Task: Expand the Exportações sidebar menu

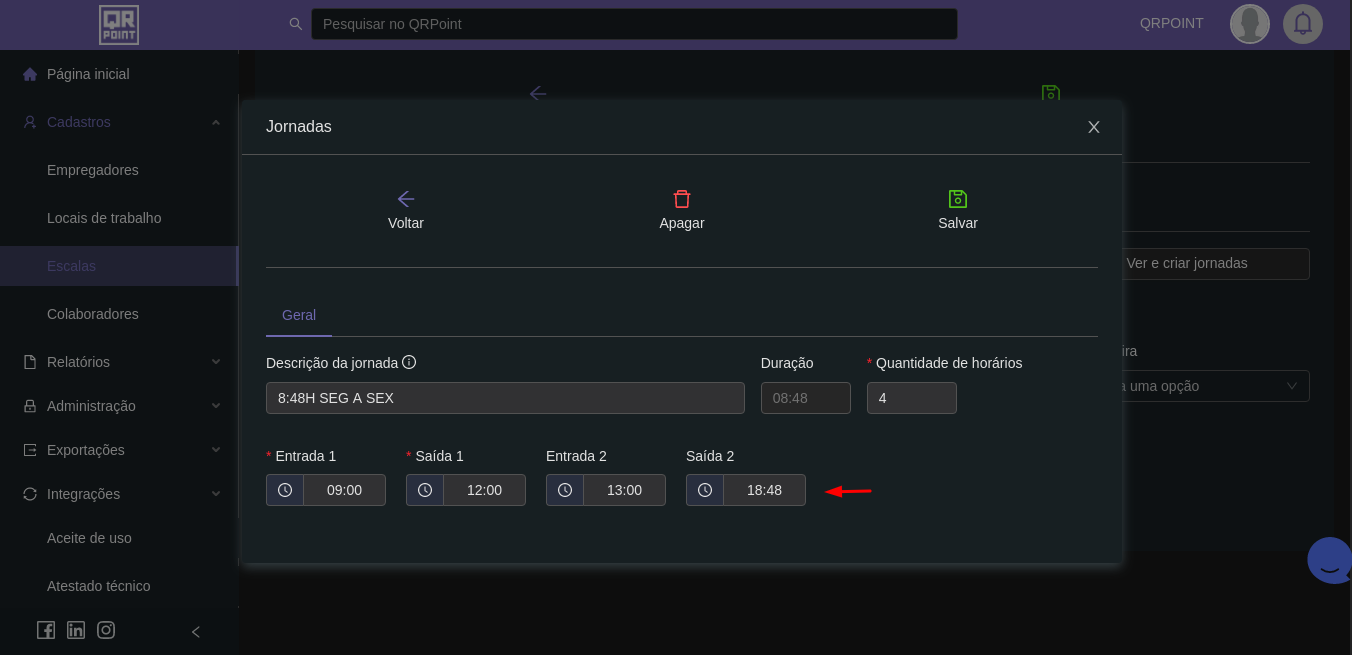Action: [x=216, y=450]
